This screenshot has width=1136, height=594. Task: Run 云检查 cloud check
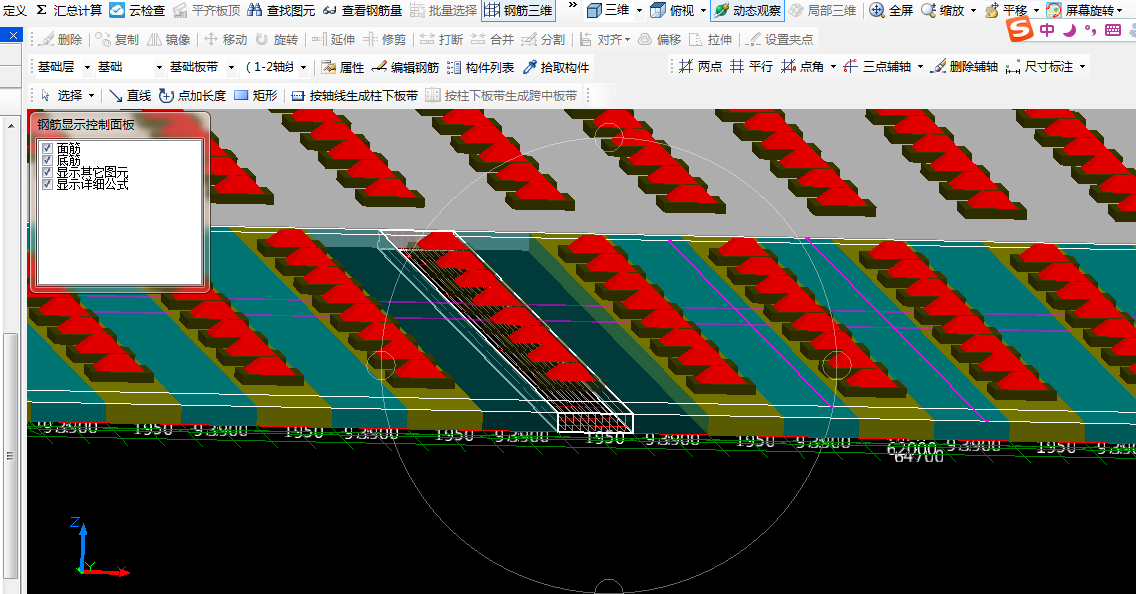click(x=137, y=10)
